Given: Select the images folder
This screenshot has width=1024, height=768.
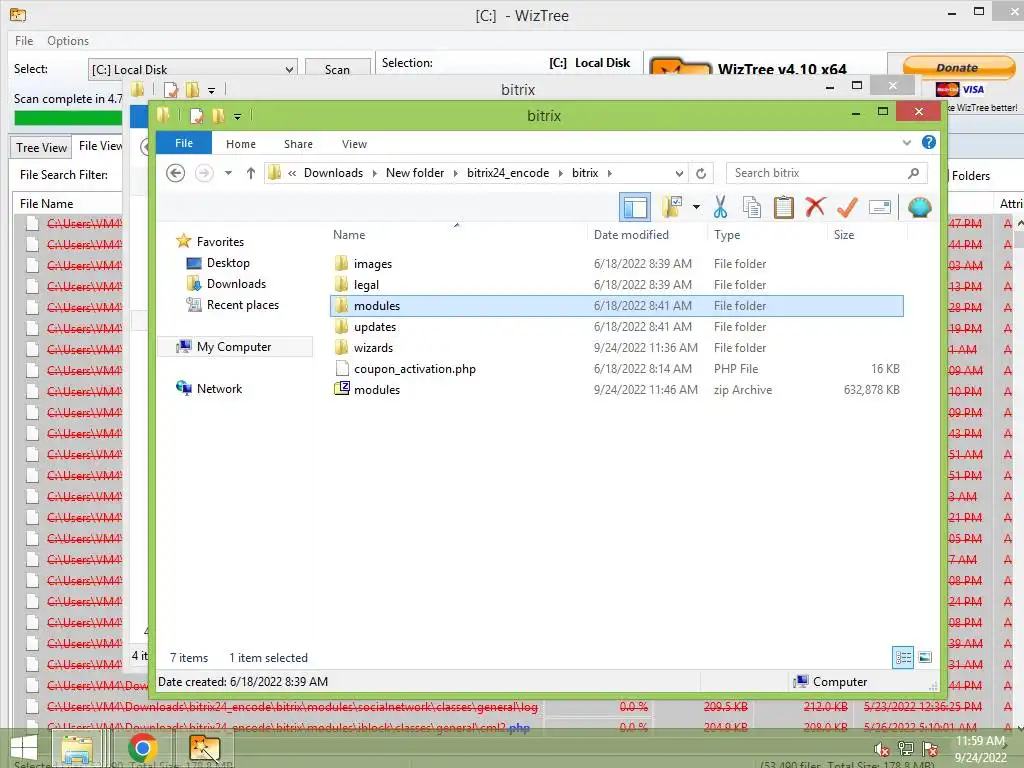Looking at the screenshot, I should tap(616, 264).
